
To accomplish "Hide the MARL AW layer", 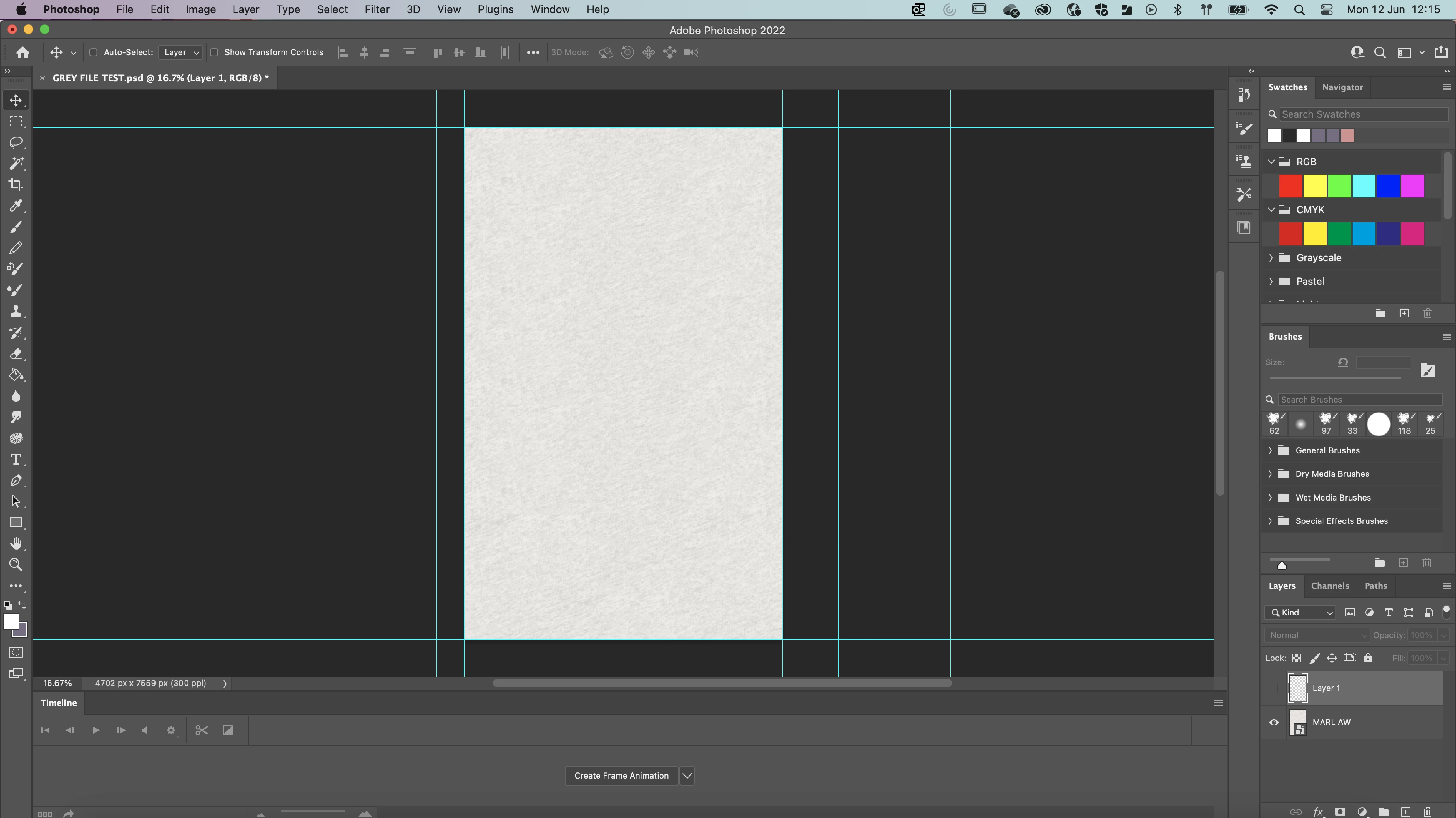I will pyautogui.click(x=1274, y=722).
